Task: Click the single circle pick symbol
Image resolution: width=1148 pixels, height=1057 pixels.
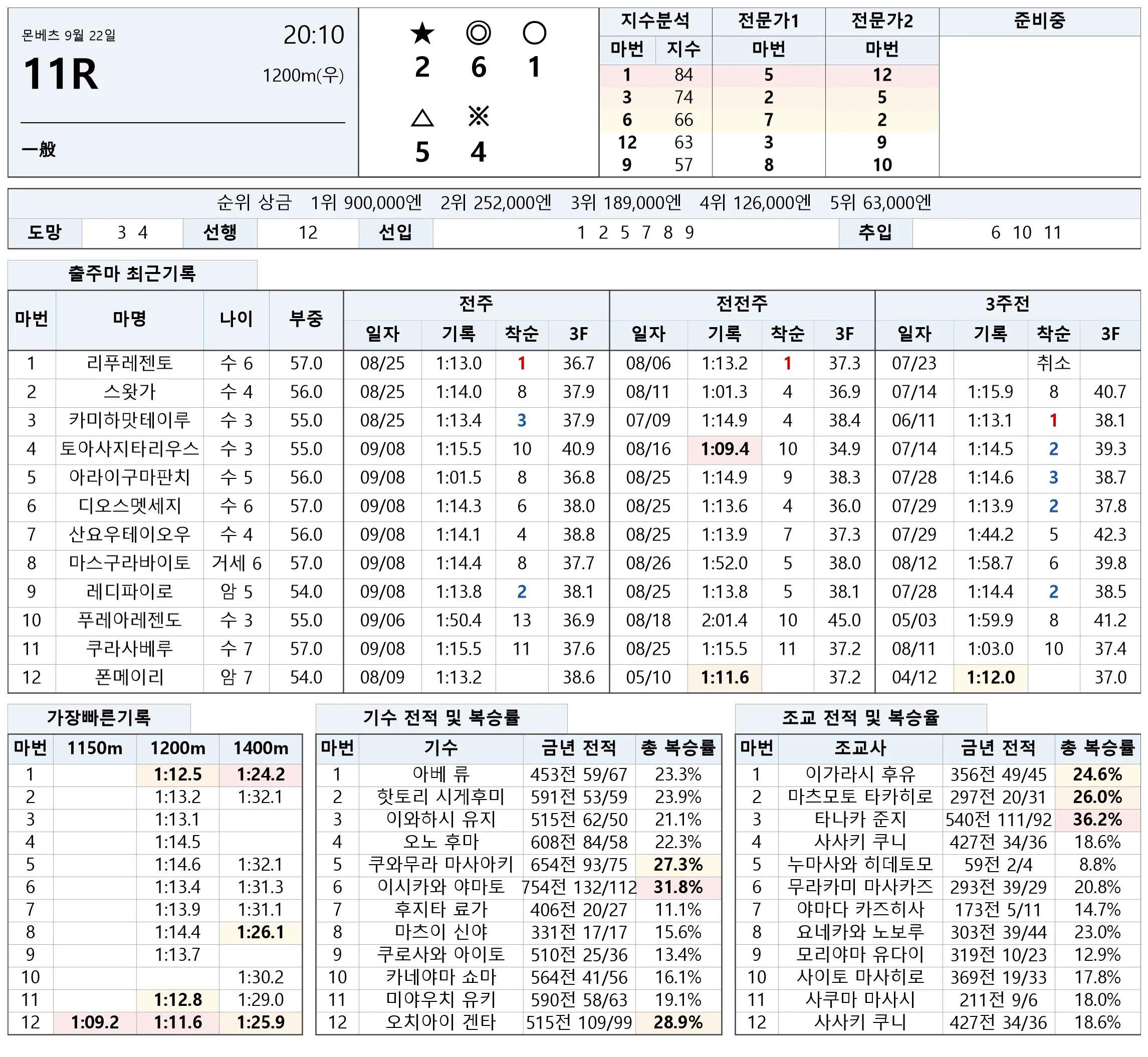Action: pos(534,33)
